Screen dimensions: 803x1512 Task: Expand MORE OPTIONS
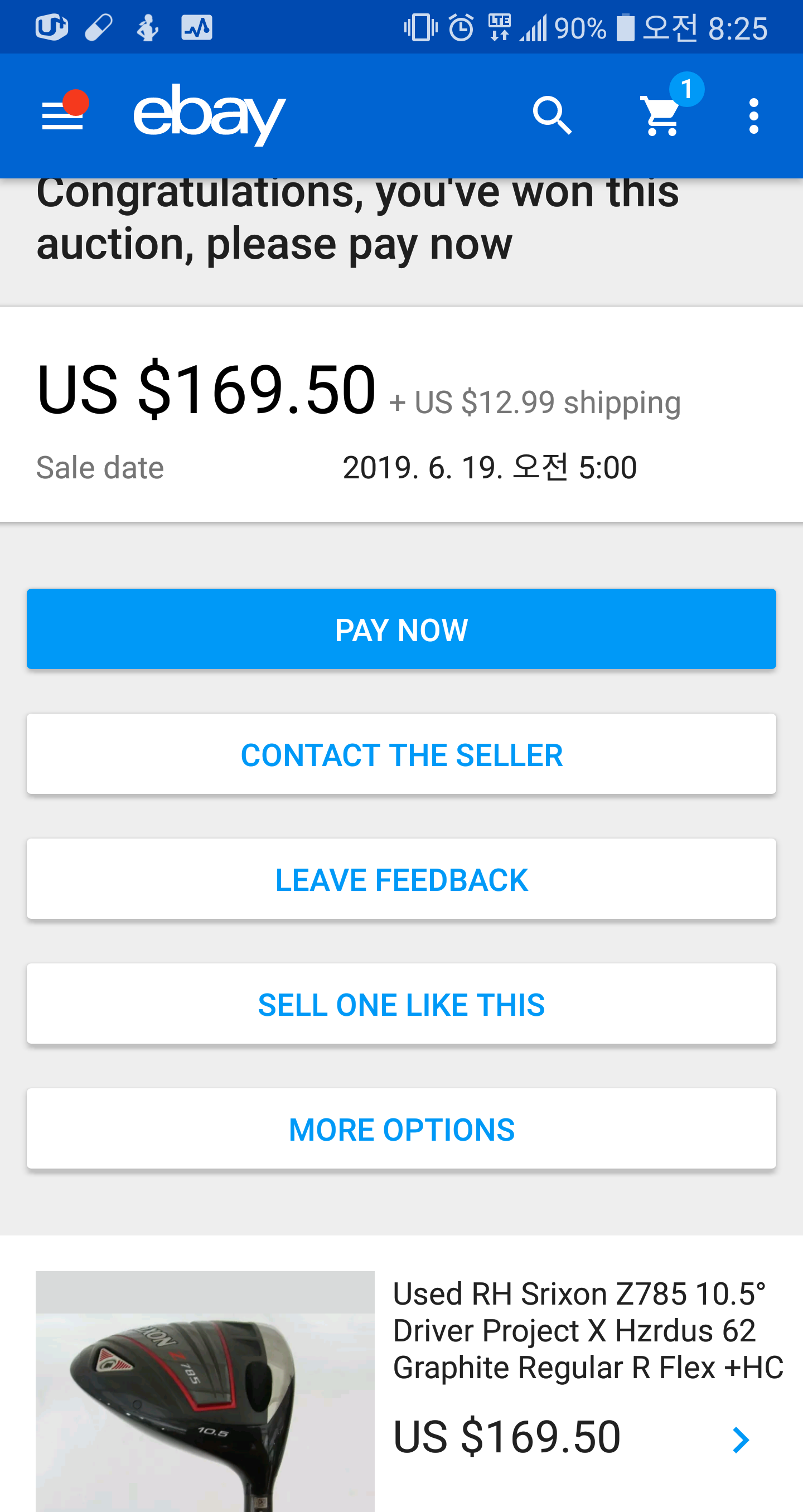(x=401, y=1130)
